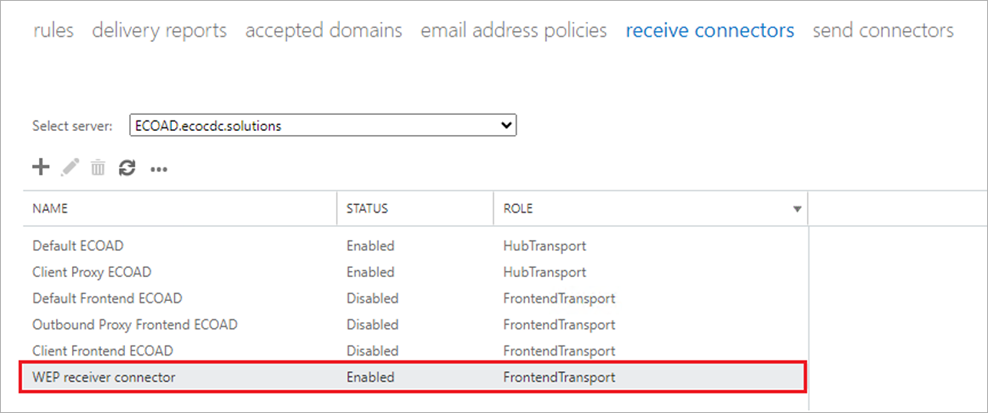Viewport: 988px width, 413px height.
Task: Select the WEP receiver connector row
Action: click(104, 377)
